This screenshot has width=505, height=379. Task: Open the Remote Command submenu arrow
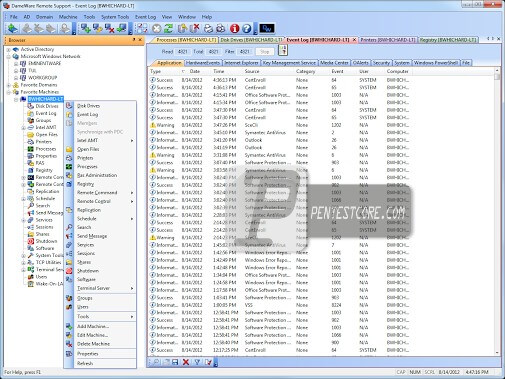coord(132,193)
